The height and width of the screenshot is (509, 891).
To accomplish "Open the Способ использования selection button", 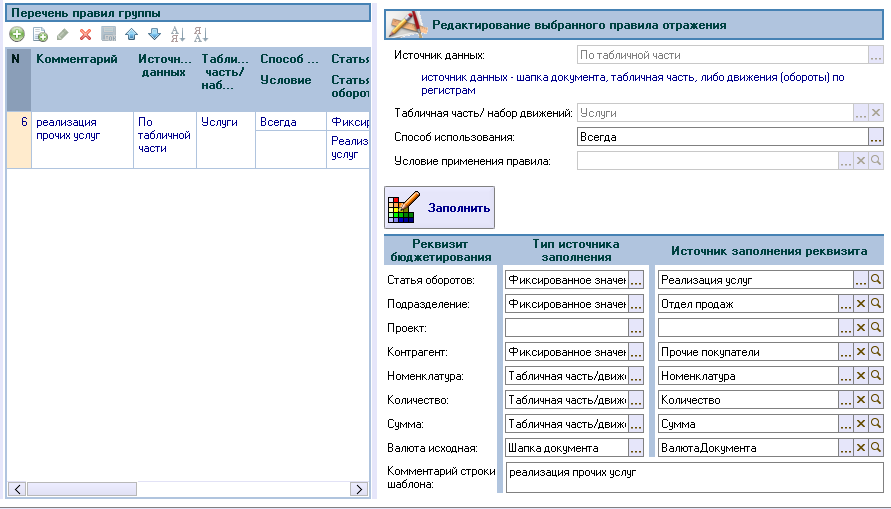I will 876,137.
